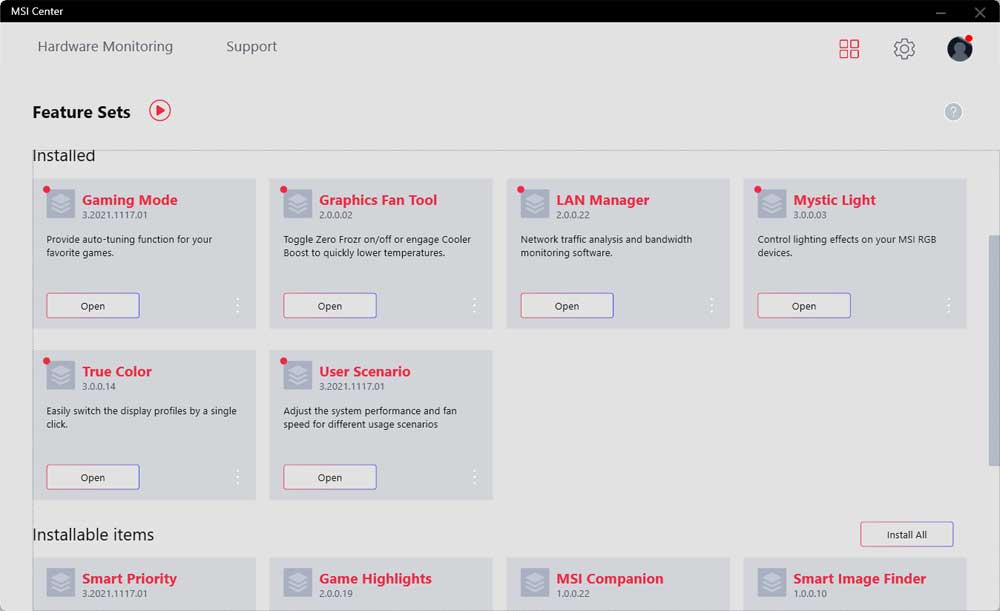The height and width of the screenshot is (611, 1000).
Task: Switch to Support tab
Action: (251, 47)
